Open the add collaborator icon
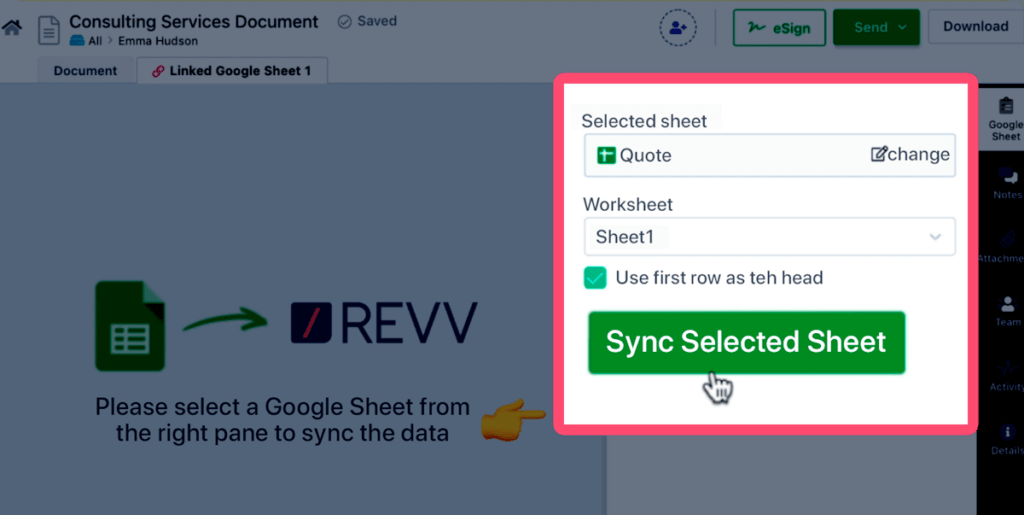 coord(678,28)
